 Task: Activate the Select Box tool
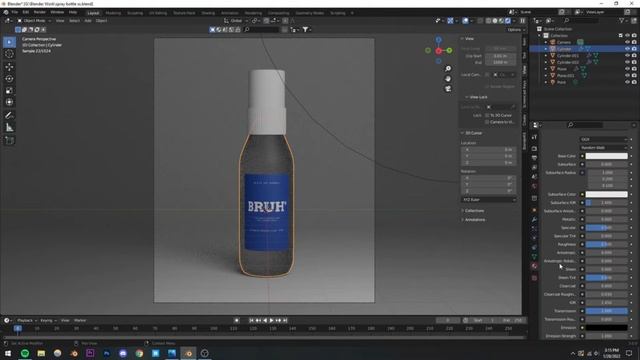coord(9,42)
